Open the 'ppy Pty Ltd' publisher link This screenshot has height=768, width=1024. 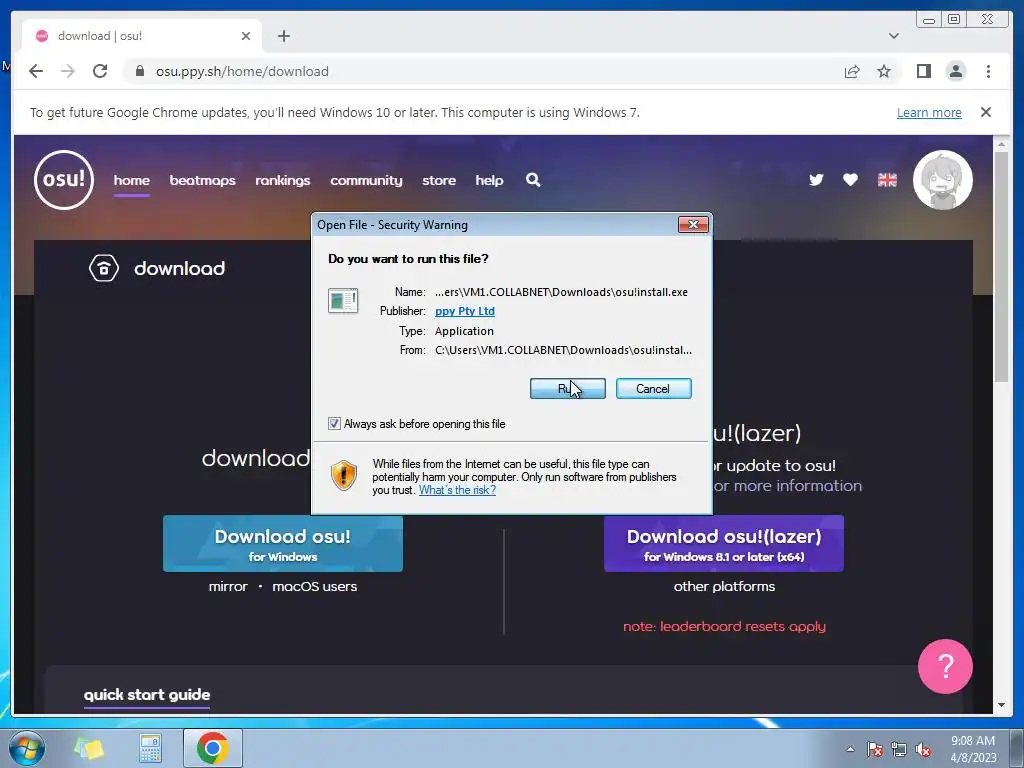pos(464,312)
